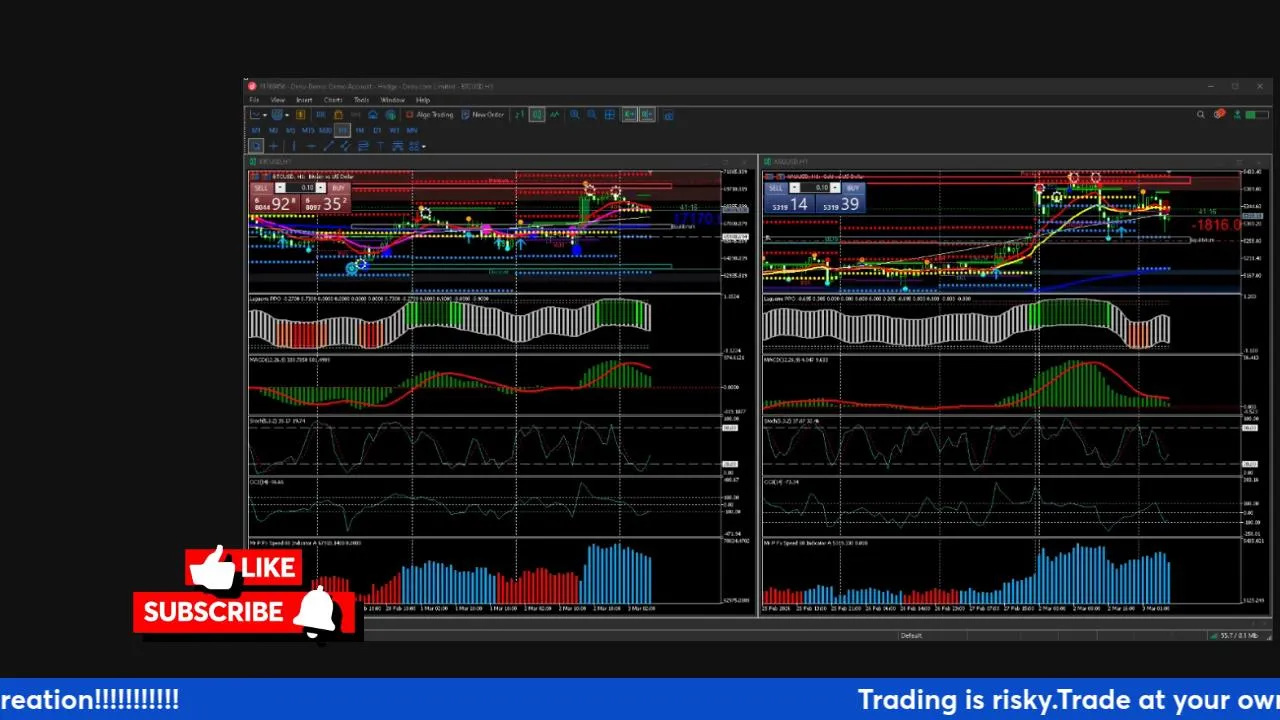Click the orange shopping bag market icon
The image size is (1280, 720).
(338, 115)
